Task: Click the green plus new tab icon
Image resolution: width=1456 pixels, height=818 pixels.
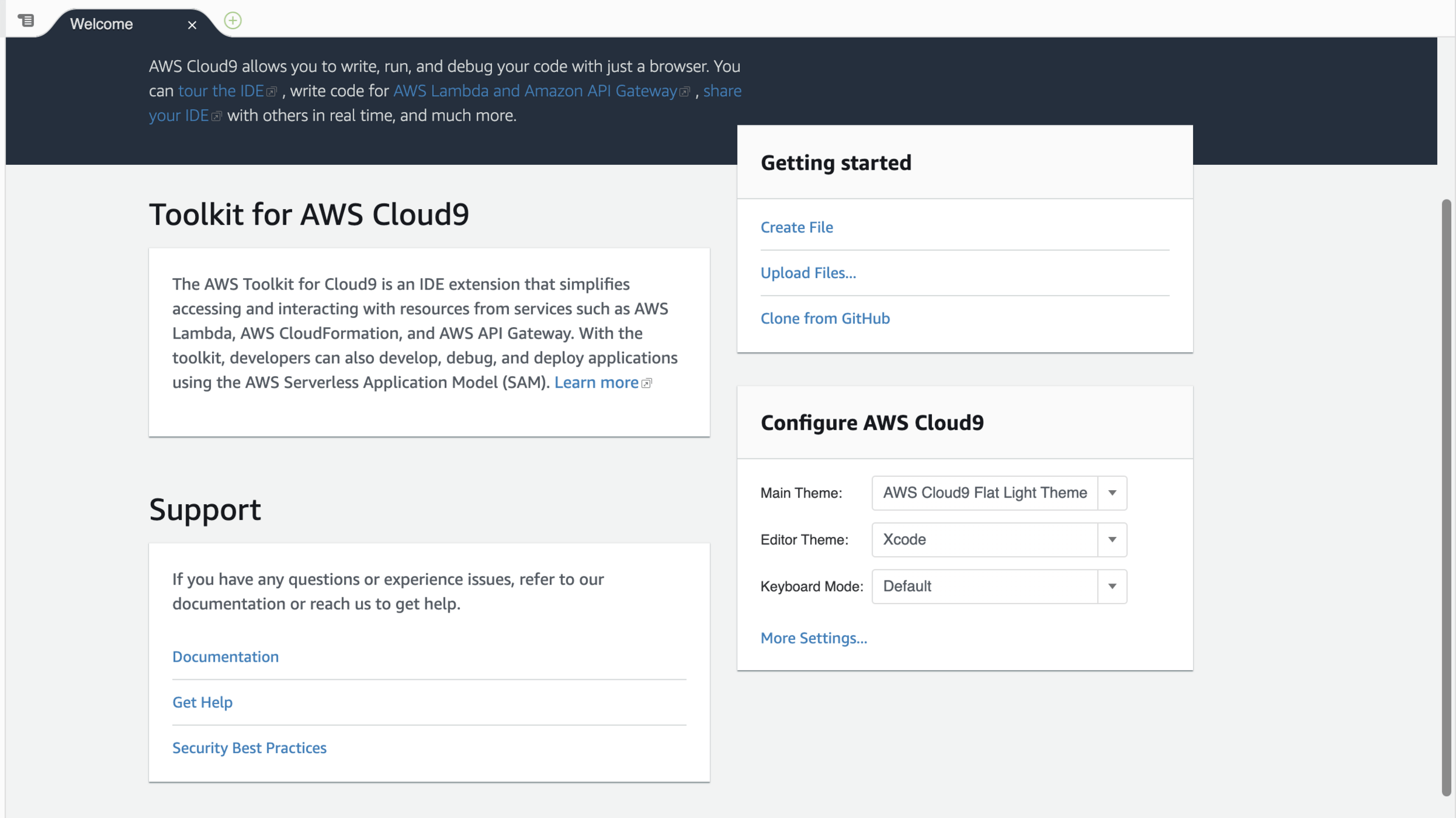Action: click(233, 21)
